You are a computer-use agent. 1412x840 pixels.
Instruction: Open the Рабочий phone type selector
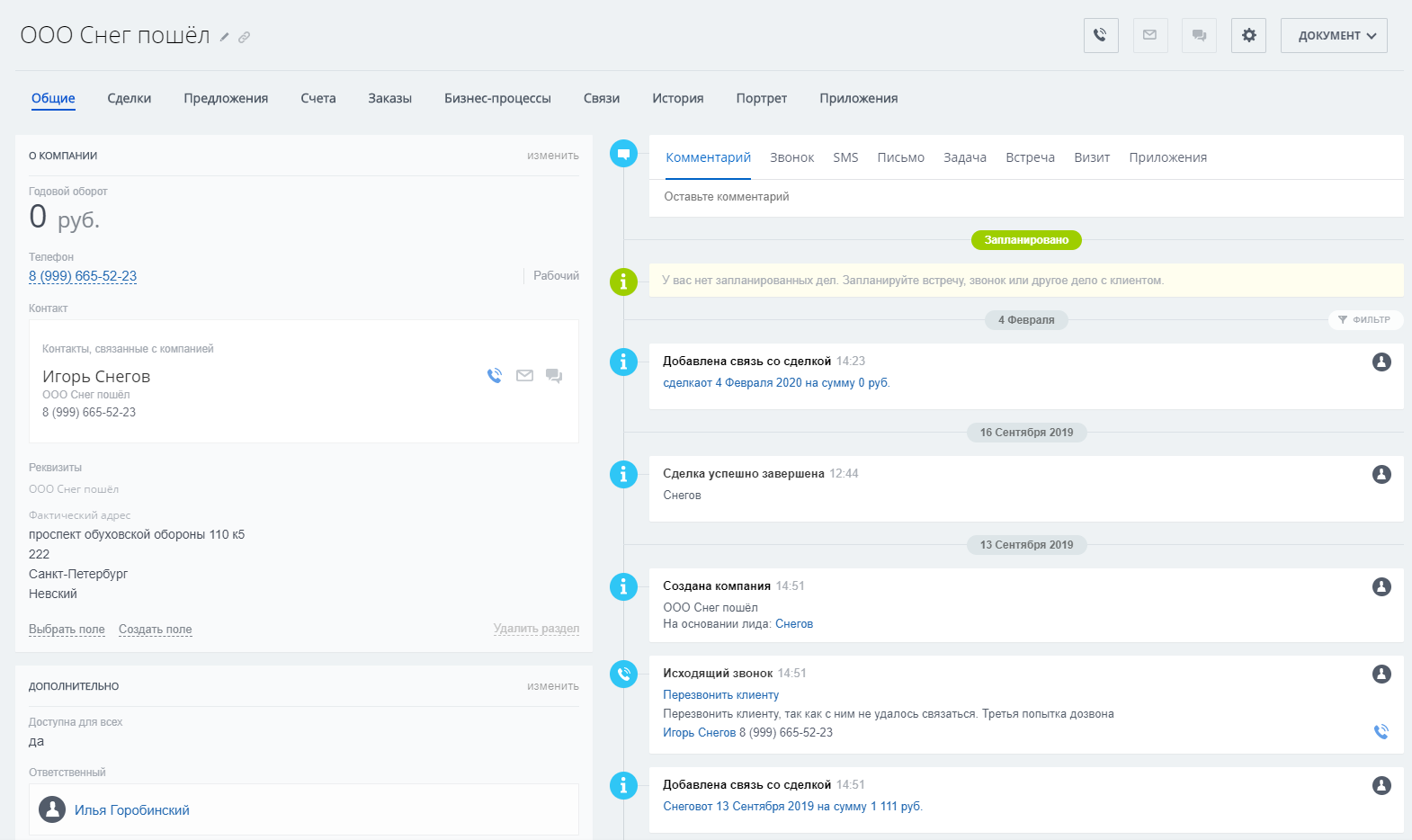(x=556, y=276)
